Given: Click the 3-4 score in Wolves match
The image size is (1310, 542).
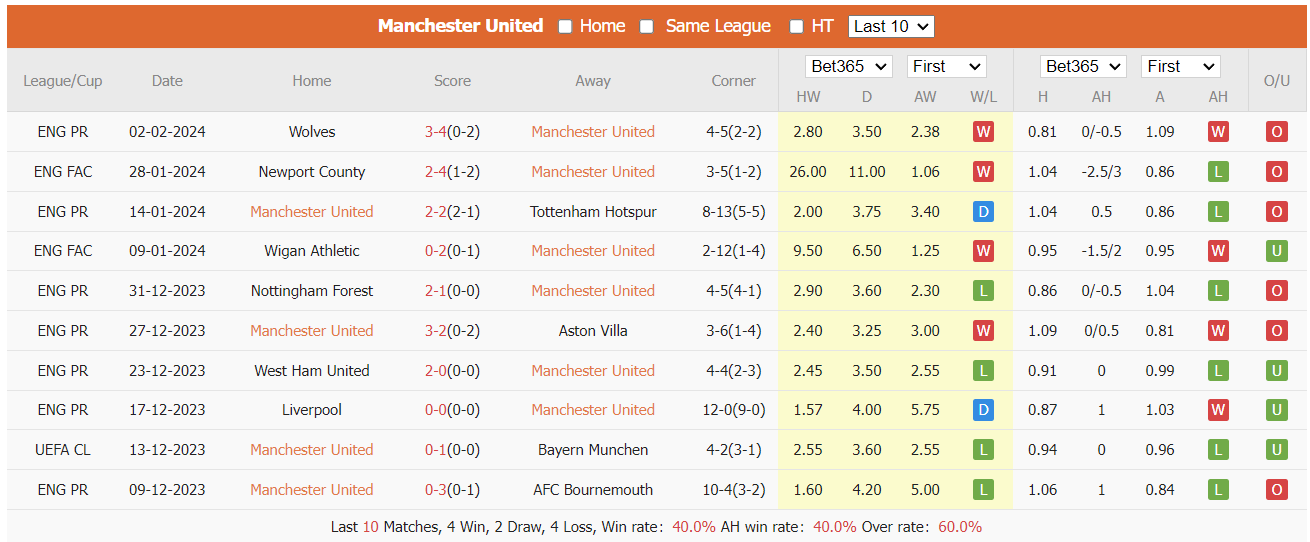Looking at the screenshot, I should [x=435, y=132].
